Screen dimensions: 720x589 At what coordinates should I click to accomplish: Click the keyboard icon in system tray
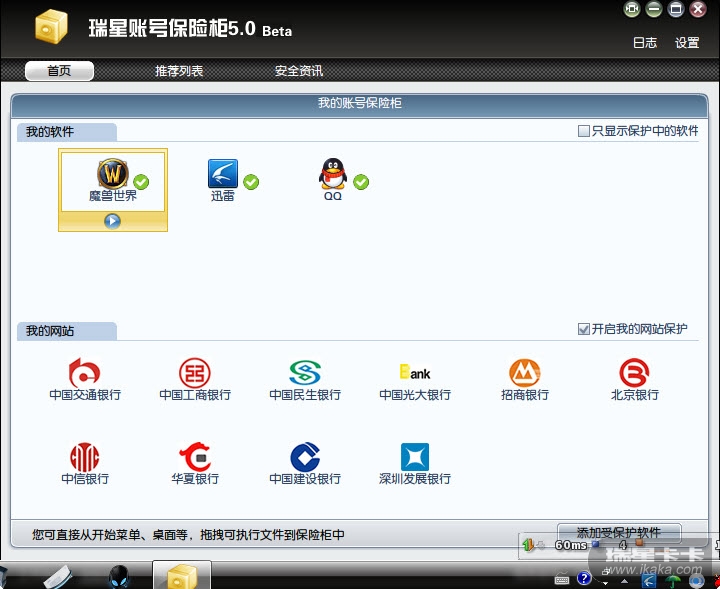coord(562,580)
